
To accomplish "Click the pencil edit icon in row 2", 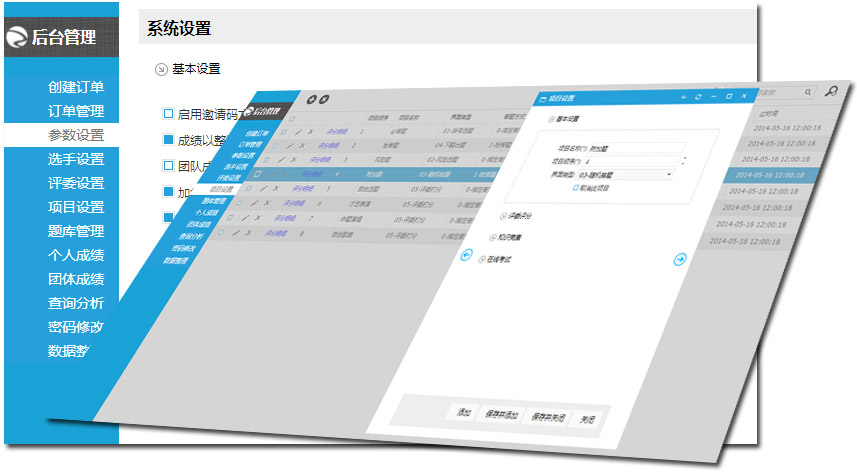I will (290, 146).
